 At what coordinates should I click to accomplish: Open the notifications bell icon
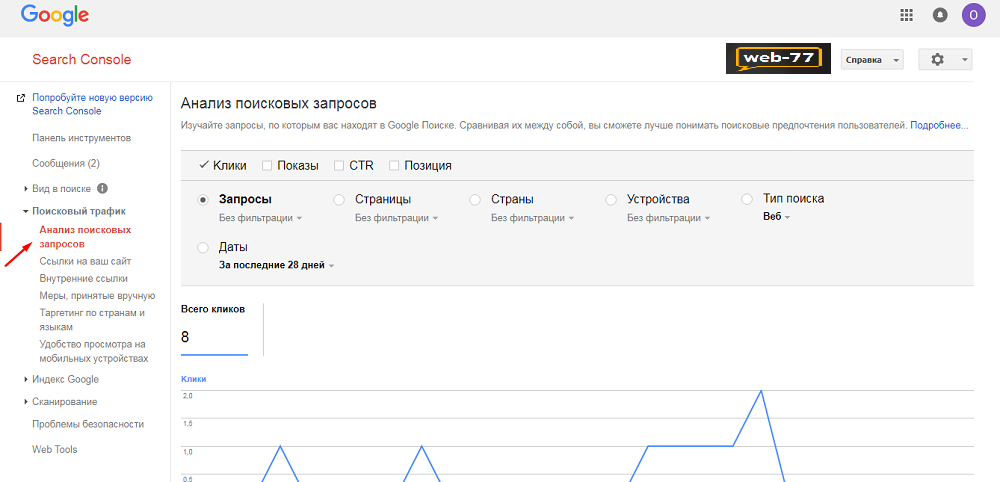tap(940, 15)
